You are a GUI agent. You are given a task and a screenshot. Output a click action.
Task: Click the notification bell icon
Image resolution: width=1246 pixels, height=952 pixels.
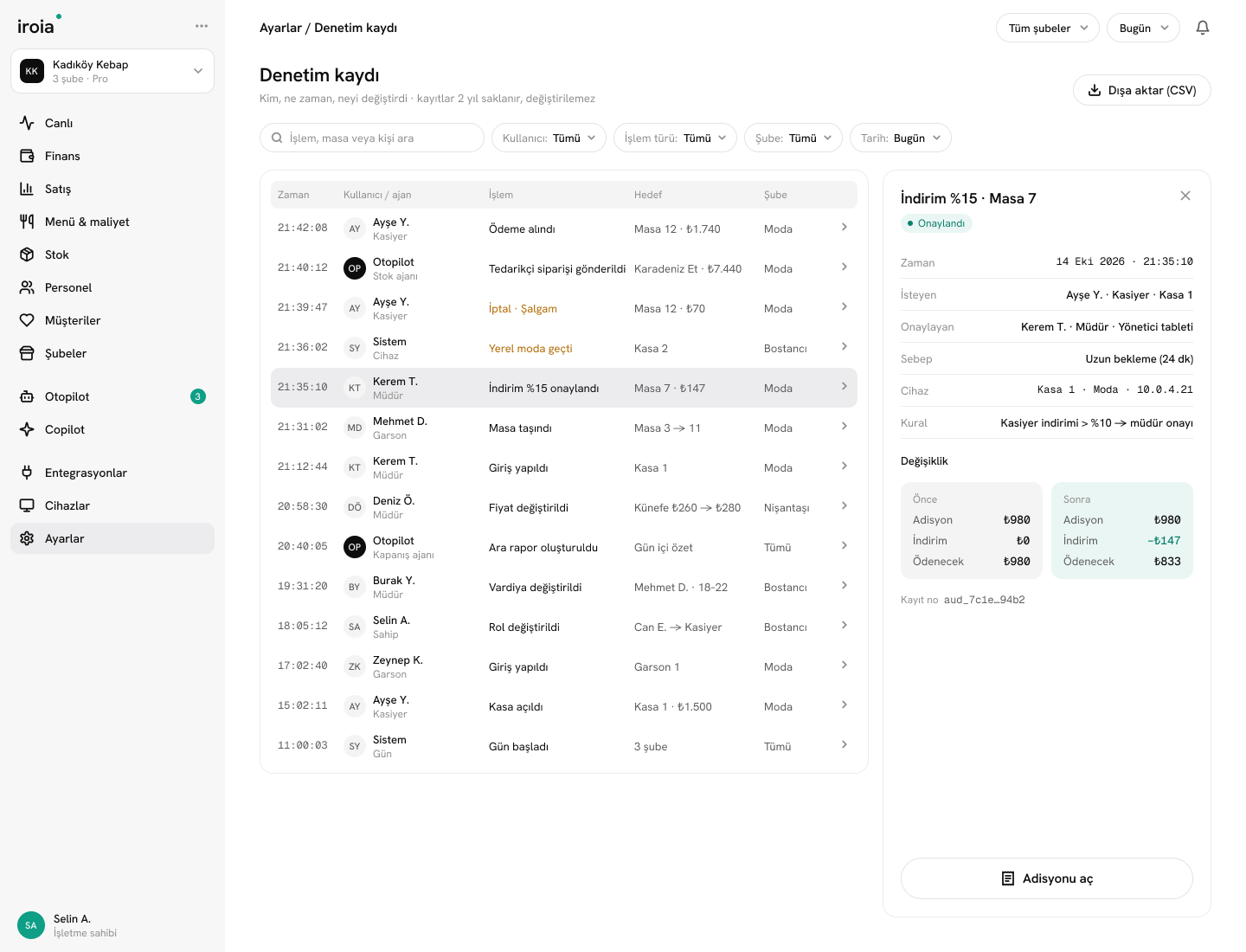pos(1203,28)
